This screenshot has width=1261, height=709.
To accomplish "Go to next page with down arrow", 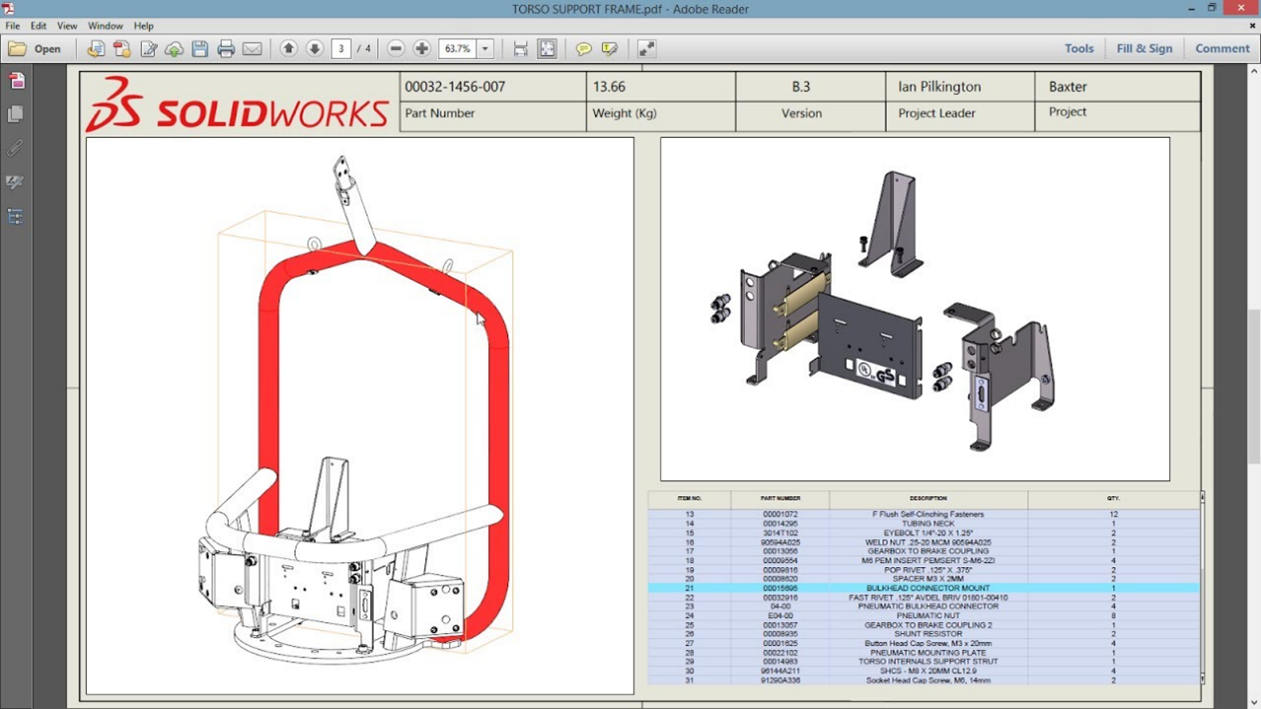I will tap(315, 49).
